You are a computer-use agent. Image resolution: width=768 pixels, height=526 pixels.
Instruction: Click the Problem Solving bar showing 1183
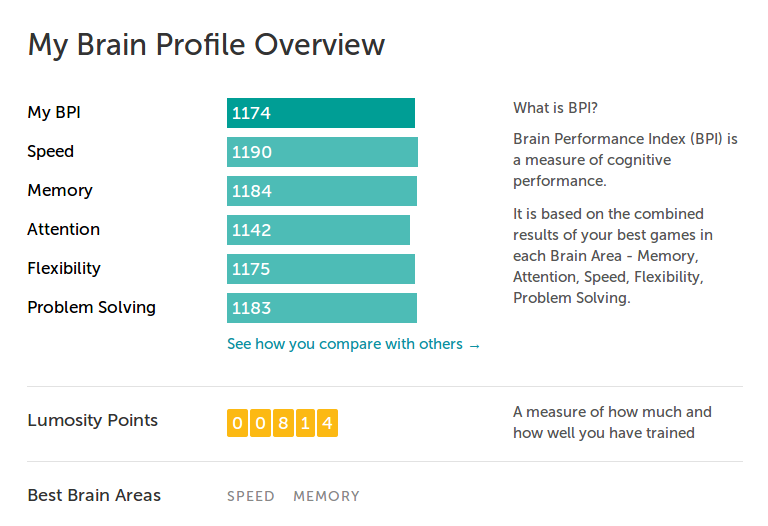(x=322, y=308)
